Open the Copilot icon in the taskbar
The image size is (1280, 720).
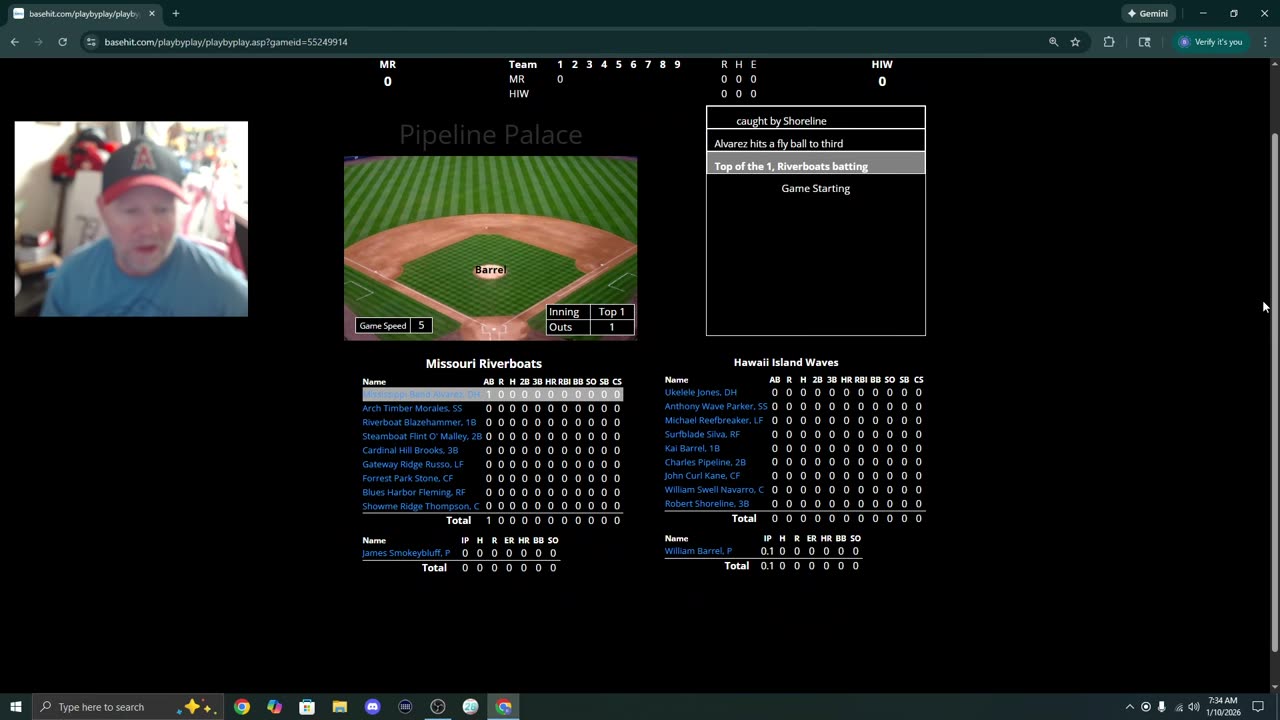pyautogui.click(x=275, y=707)
